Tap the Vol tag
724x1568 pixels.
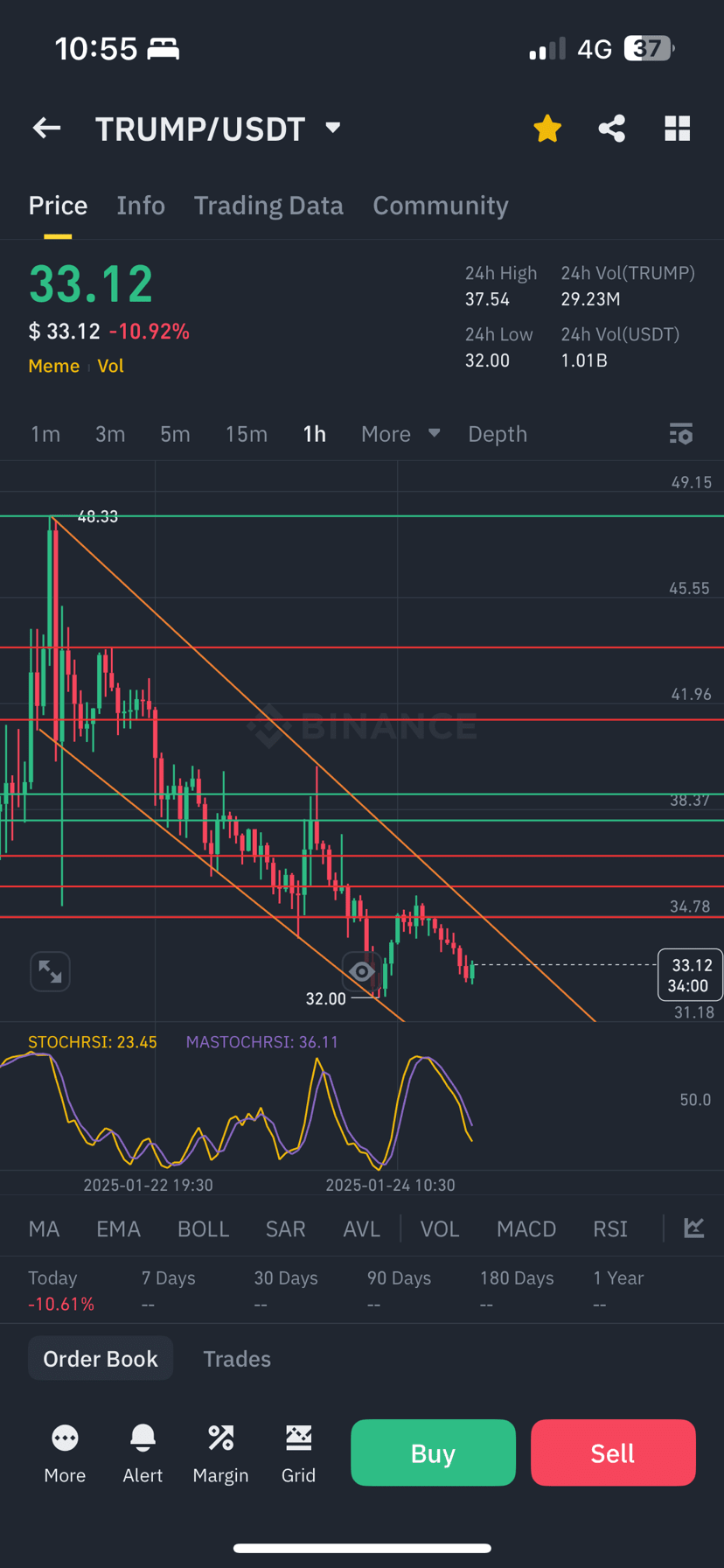click(x=110, y=366)
